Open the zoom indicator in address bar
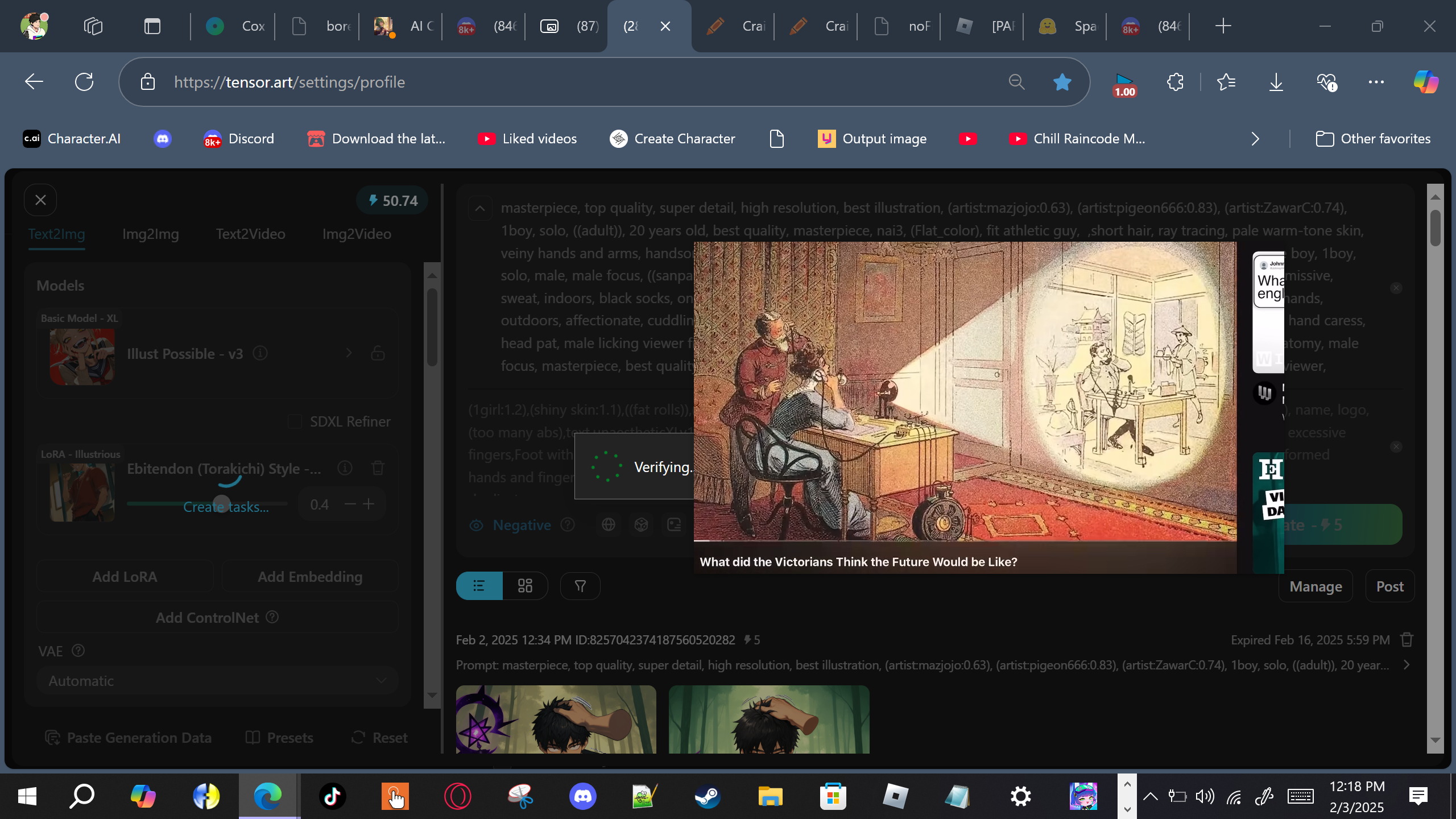This screenshot has height=819, width=1456. point(1016,82)
